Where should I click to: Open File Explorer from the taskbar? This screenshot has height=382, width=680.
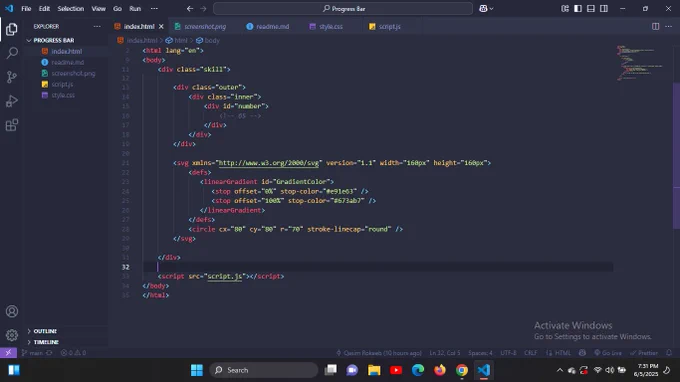[x=374, y=370]
